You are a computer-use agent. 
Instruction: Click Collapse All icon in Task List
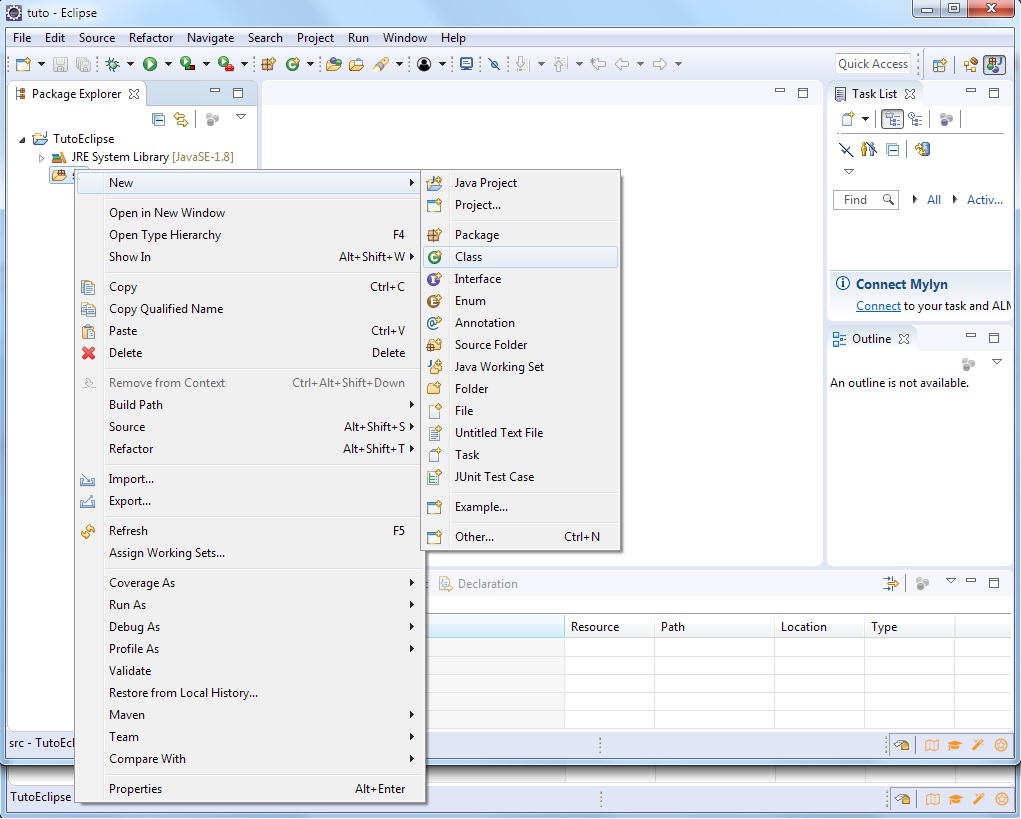pos(893,149)
